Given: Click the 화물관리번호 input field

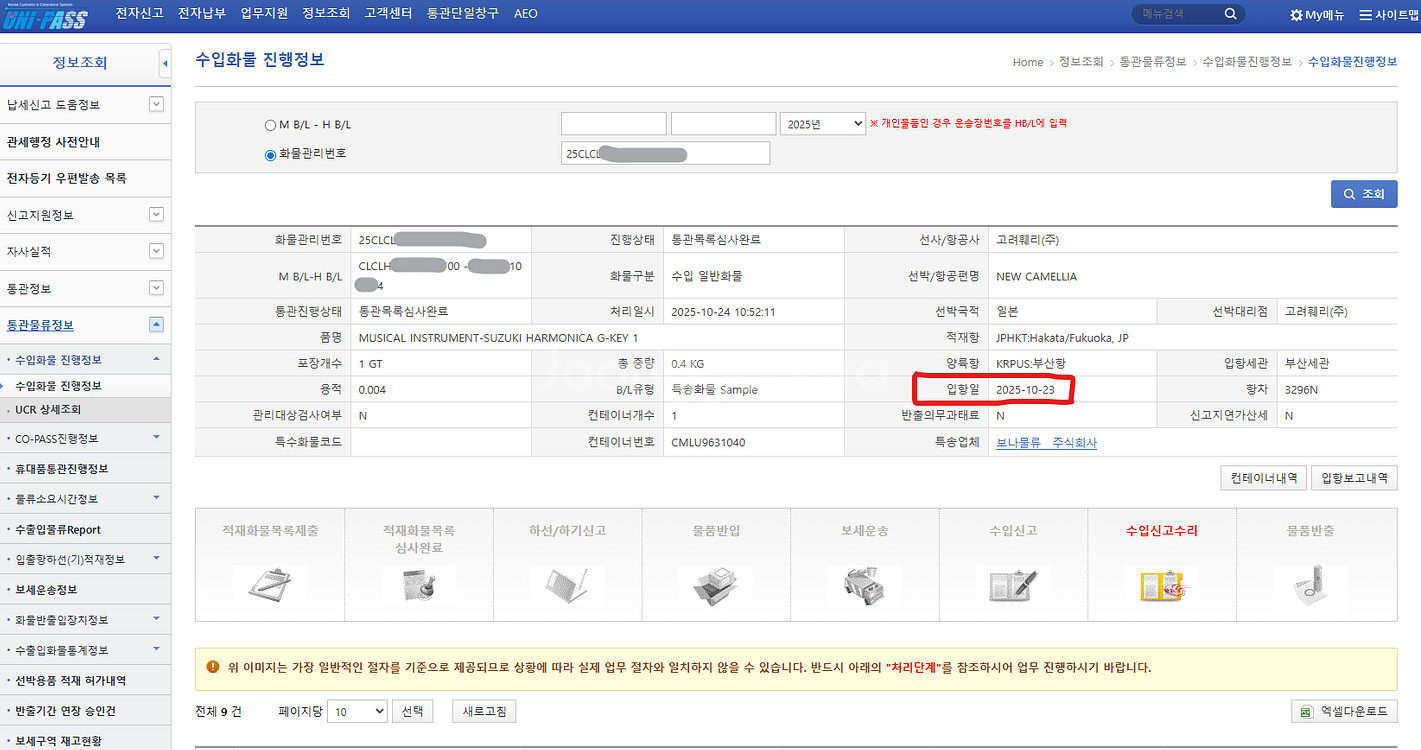Looking at the screenshot, I should [665, 152].
